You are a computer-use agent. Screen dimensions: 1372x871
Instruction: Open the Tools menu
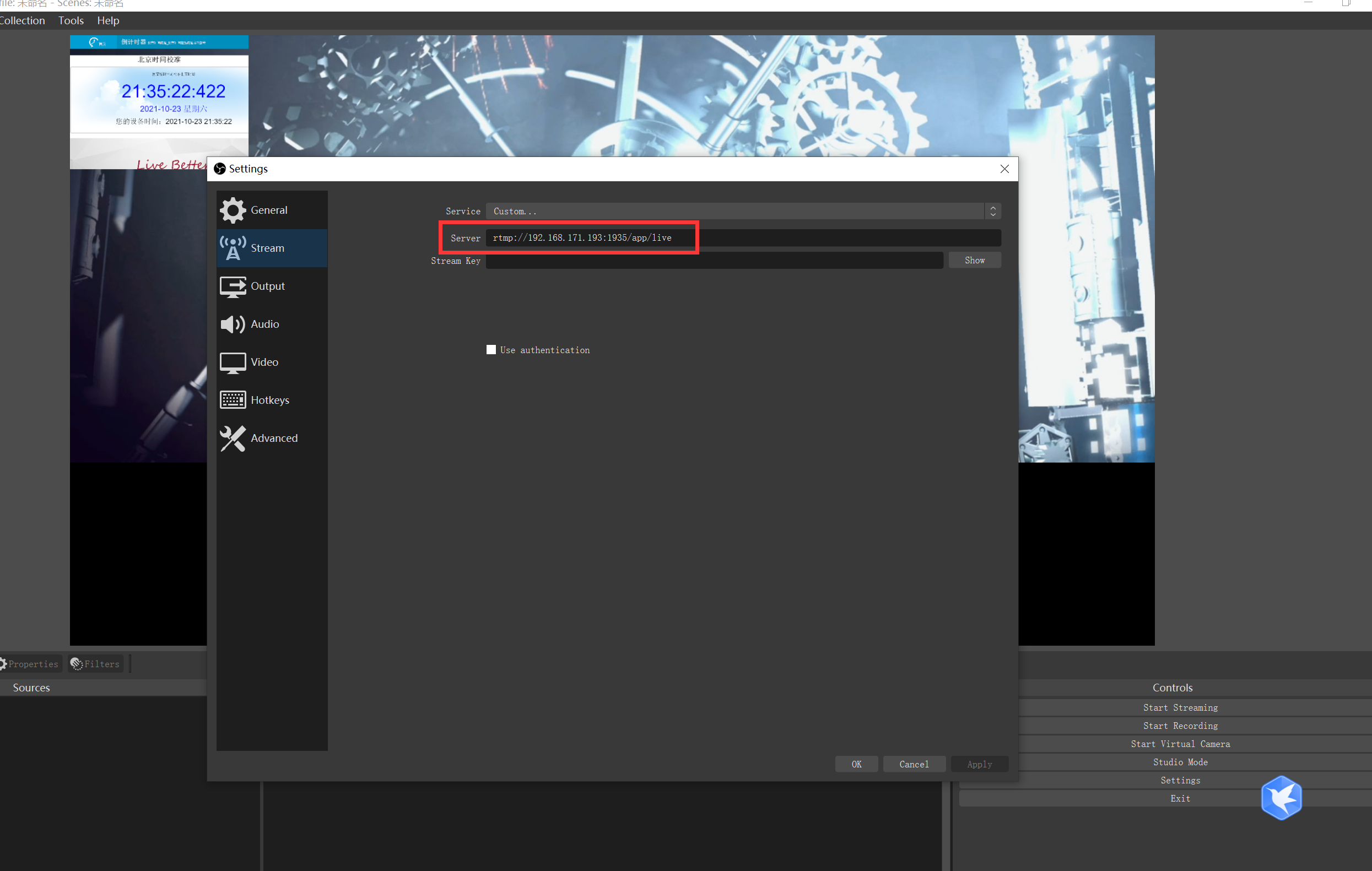pyautogui.click(x=71, y=20)
